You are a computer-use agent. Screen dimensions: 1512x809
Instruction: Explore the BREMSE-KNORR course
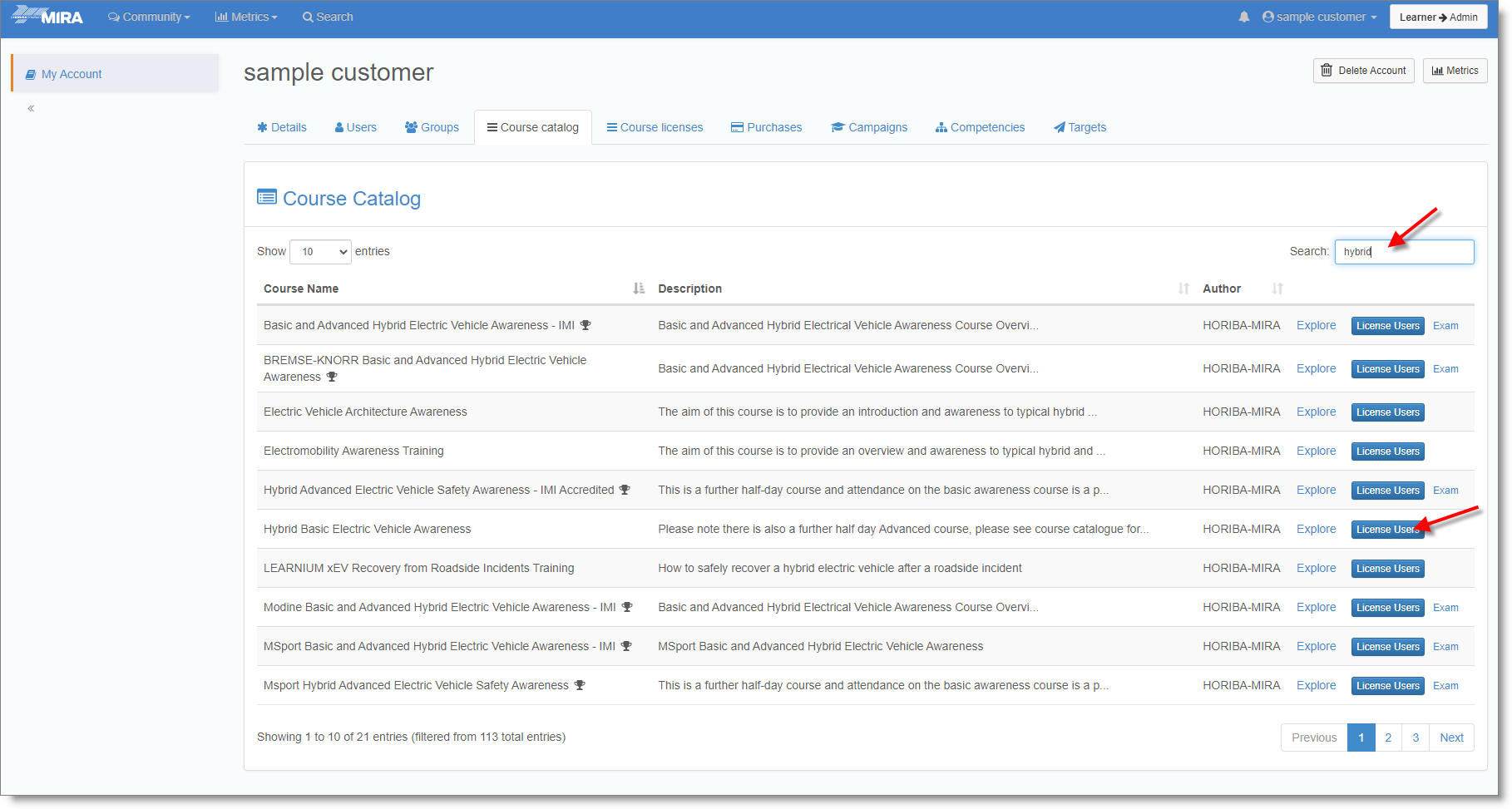(x=1316, y=368)
